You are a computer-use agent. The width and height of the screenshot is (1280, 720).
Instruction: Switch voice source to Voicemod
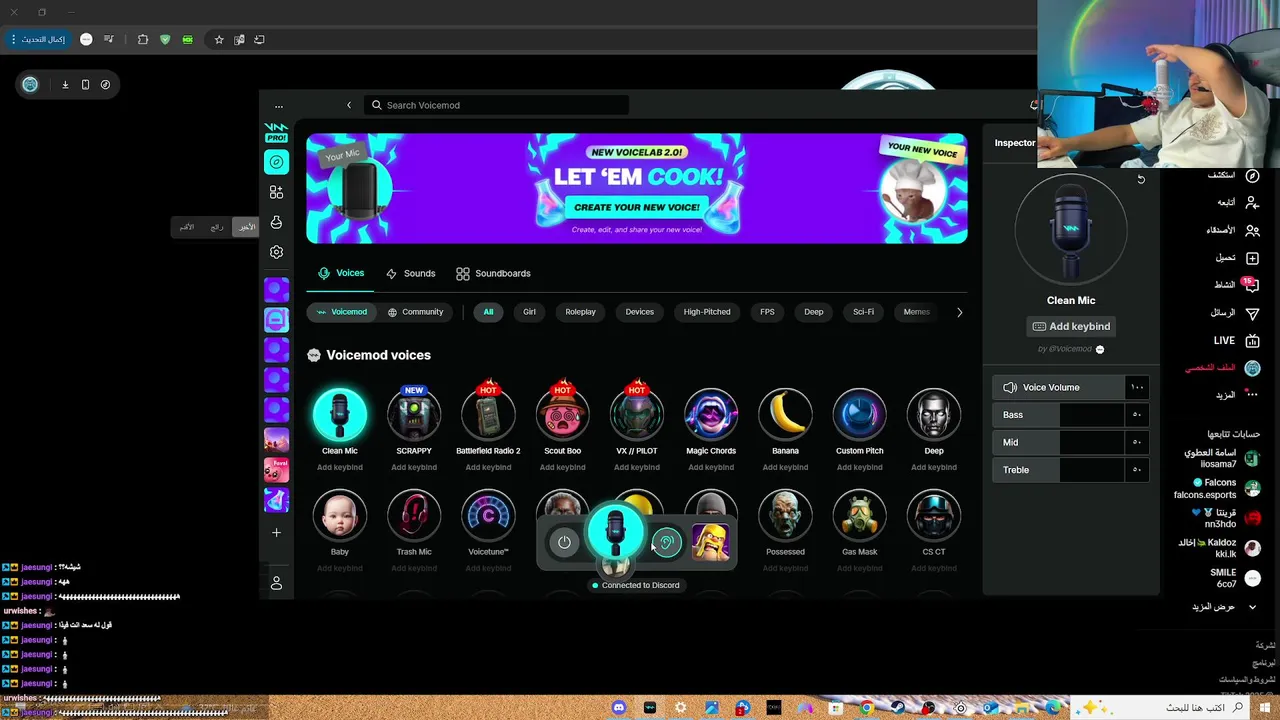coord(342,312)
